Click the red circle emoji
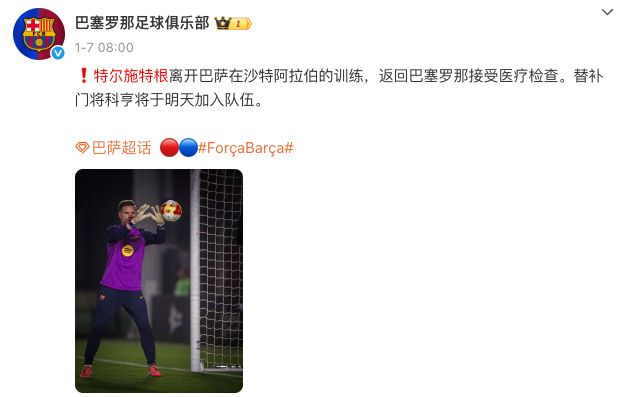The height and width of the screenshot is (397, 623). point(169,147)
